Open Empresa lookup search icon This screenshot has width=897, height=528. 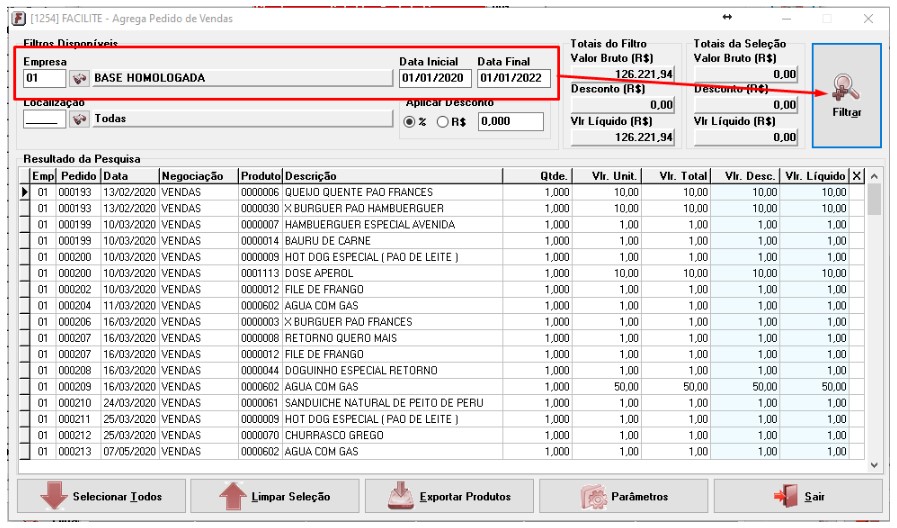[x=79, y=78]
